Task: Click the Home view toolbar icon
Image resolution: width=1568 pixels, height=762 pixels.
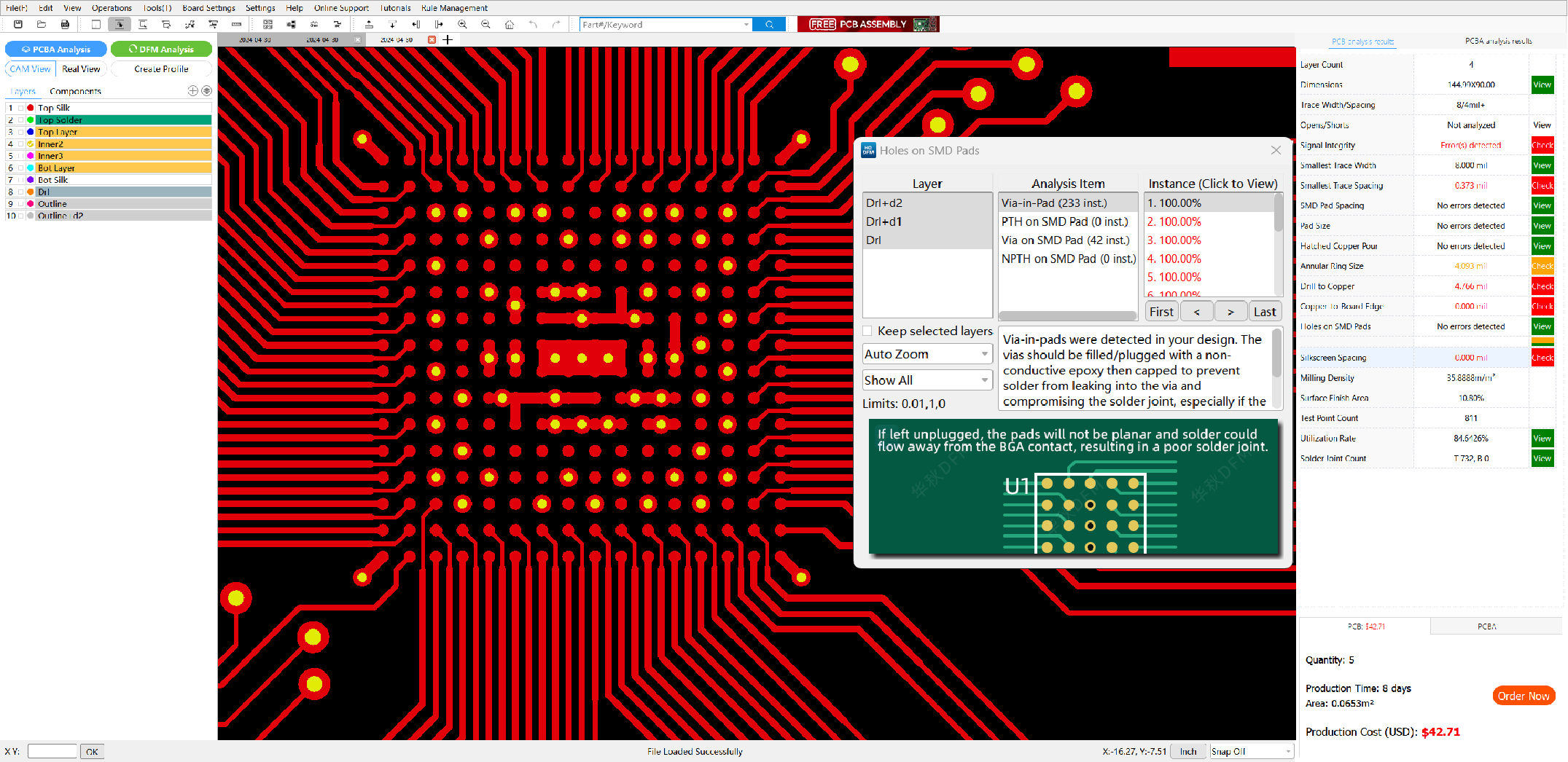Action: [x=510, y=25]
